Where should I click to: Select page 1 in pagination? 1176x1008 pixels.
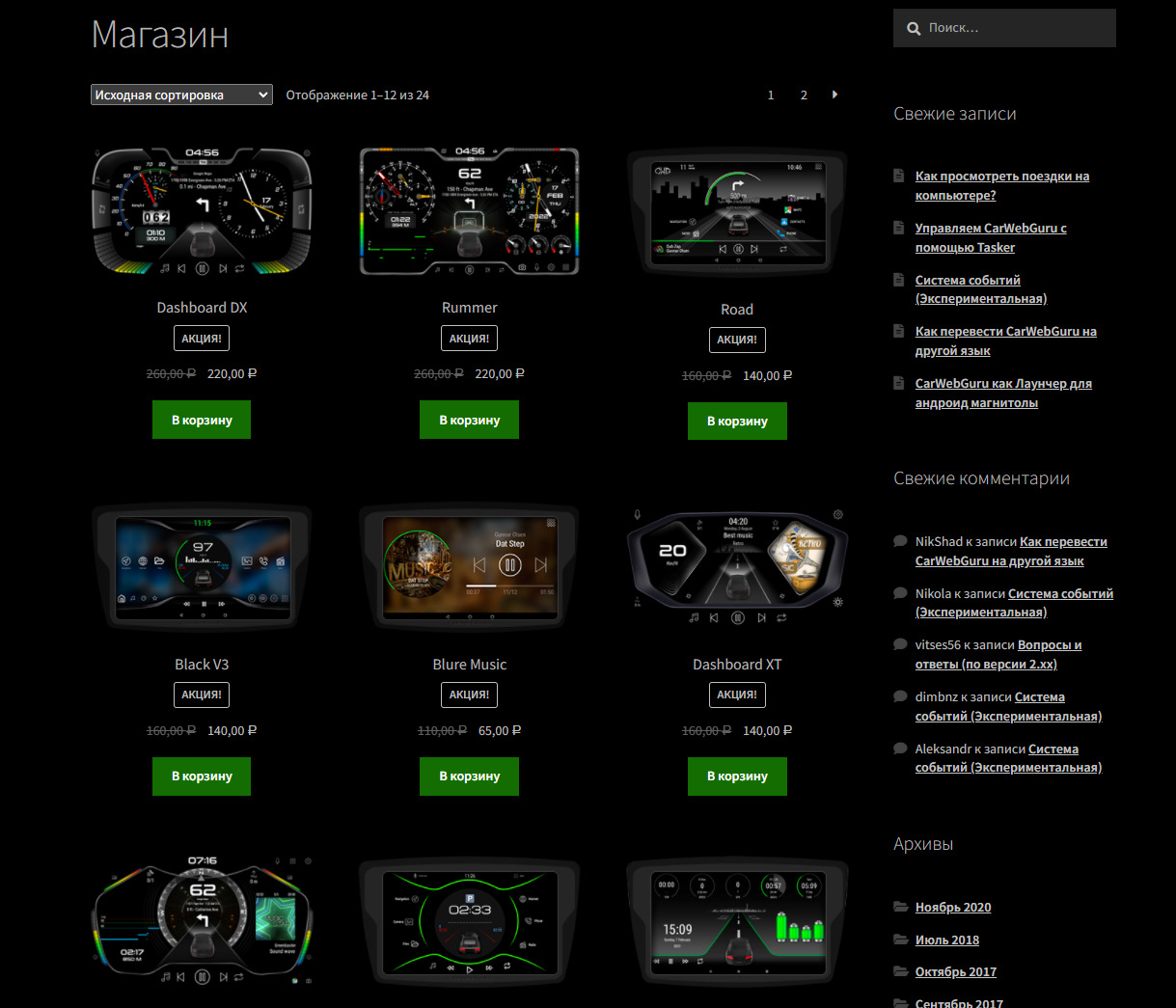click(x=771, y=95)
